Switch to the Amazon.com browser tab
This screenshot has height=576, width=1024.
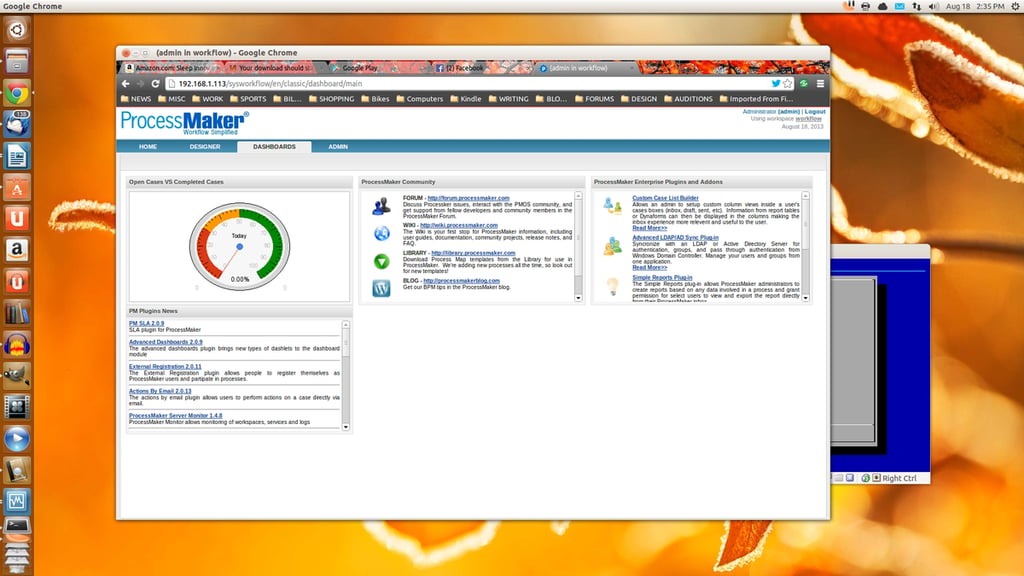172,68
